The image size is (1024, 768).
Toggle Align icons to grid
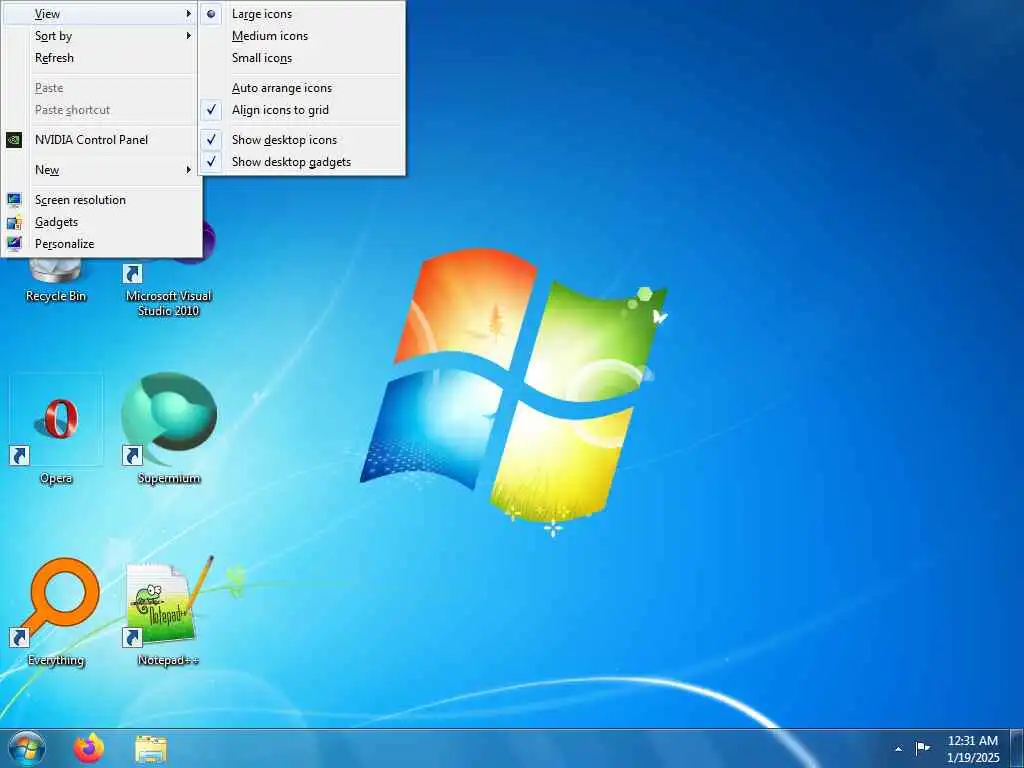pos(302,110)
